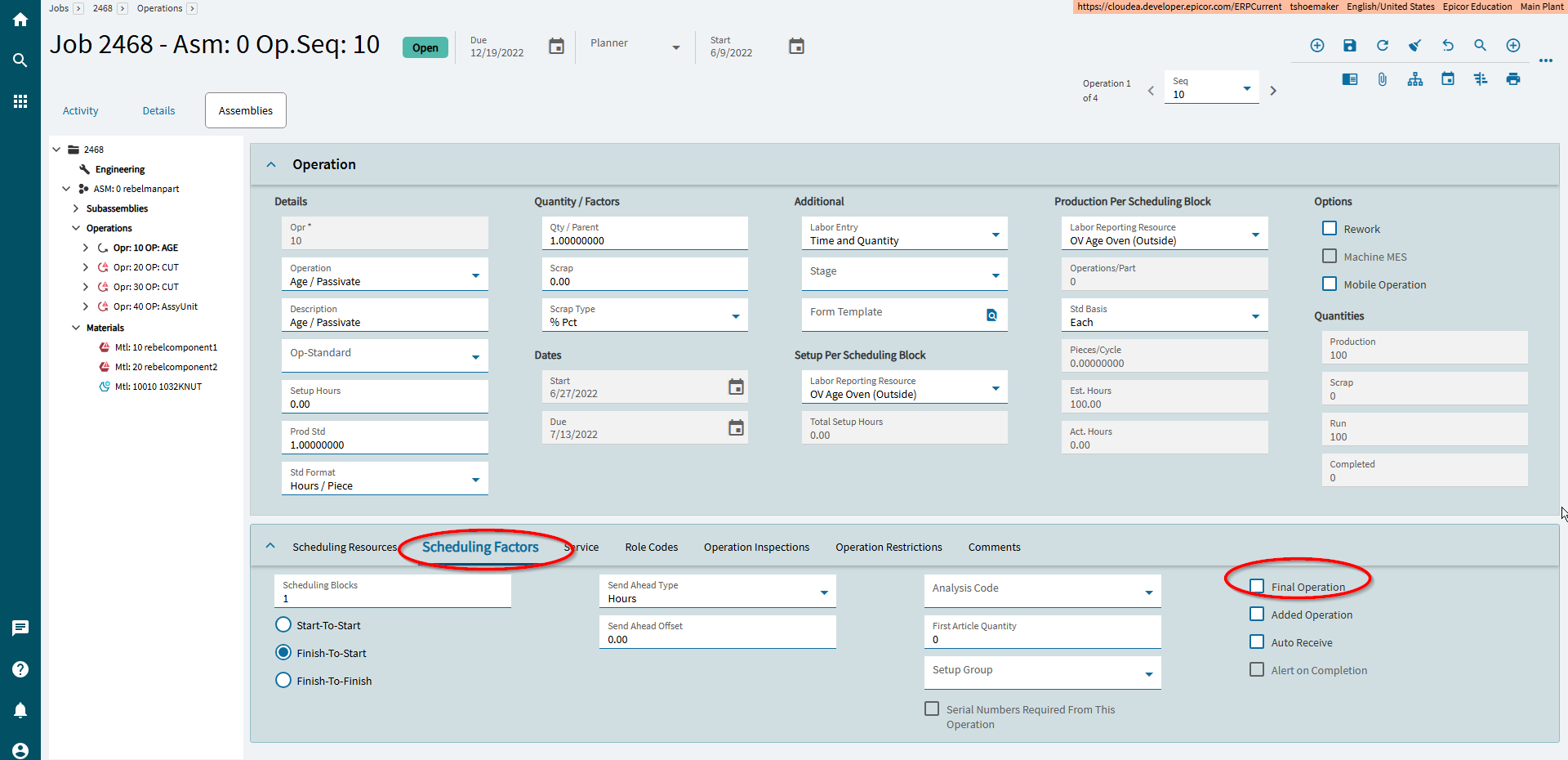Click the Undo icon in the toolbar
Screen dimensions: 1568x760
1447,46
